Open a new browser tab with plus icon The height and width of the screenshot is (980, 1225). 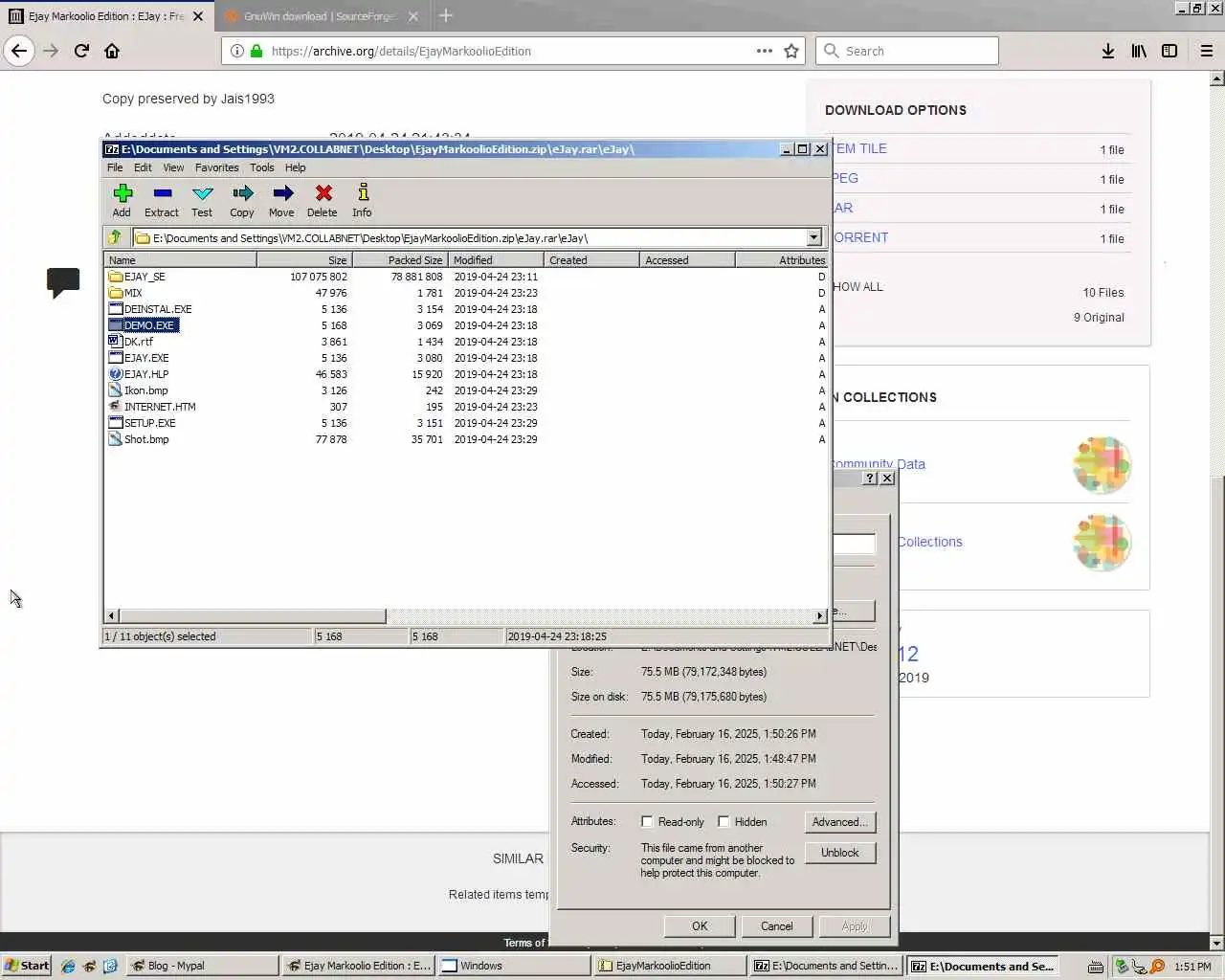pyautogui.click(x=445, y=15)
